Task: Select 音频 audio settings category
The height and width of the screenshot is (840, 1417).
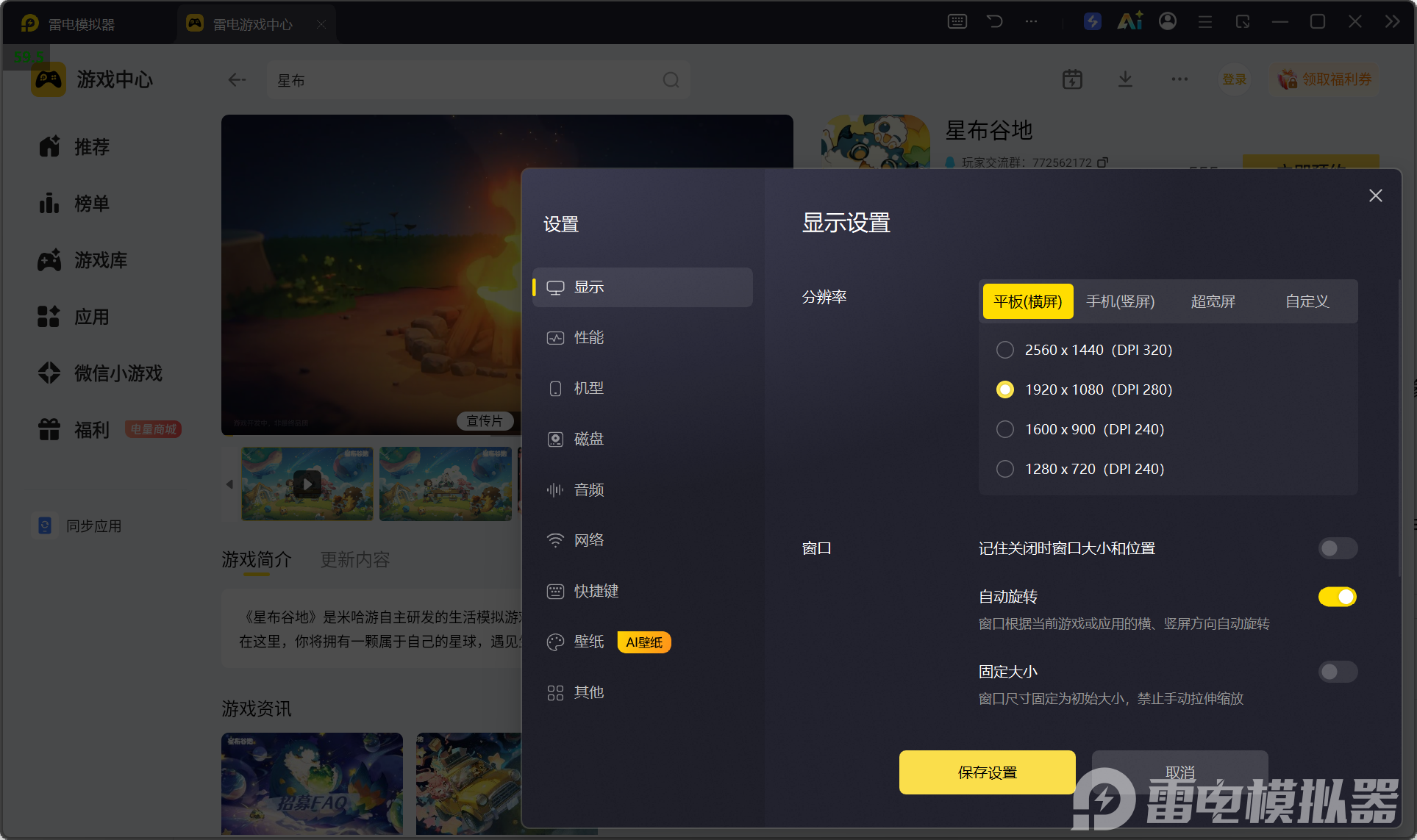Action: coord(643,490)
